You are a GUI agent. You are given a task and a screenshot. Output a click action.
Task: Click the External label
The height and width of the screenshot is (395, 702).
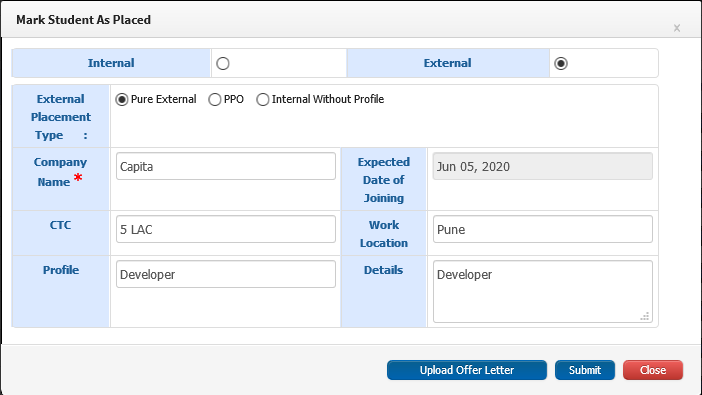447,63
